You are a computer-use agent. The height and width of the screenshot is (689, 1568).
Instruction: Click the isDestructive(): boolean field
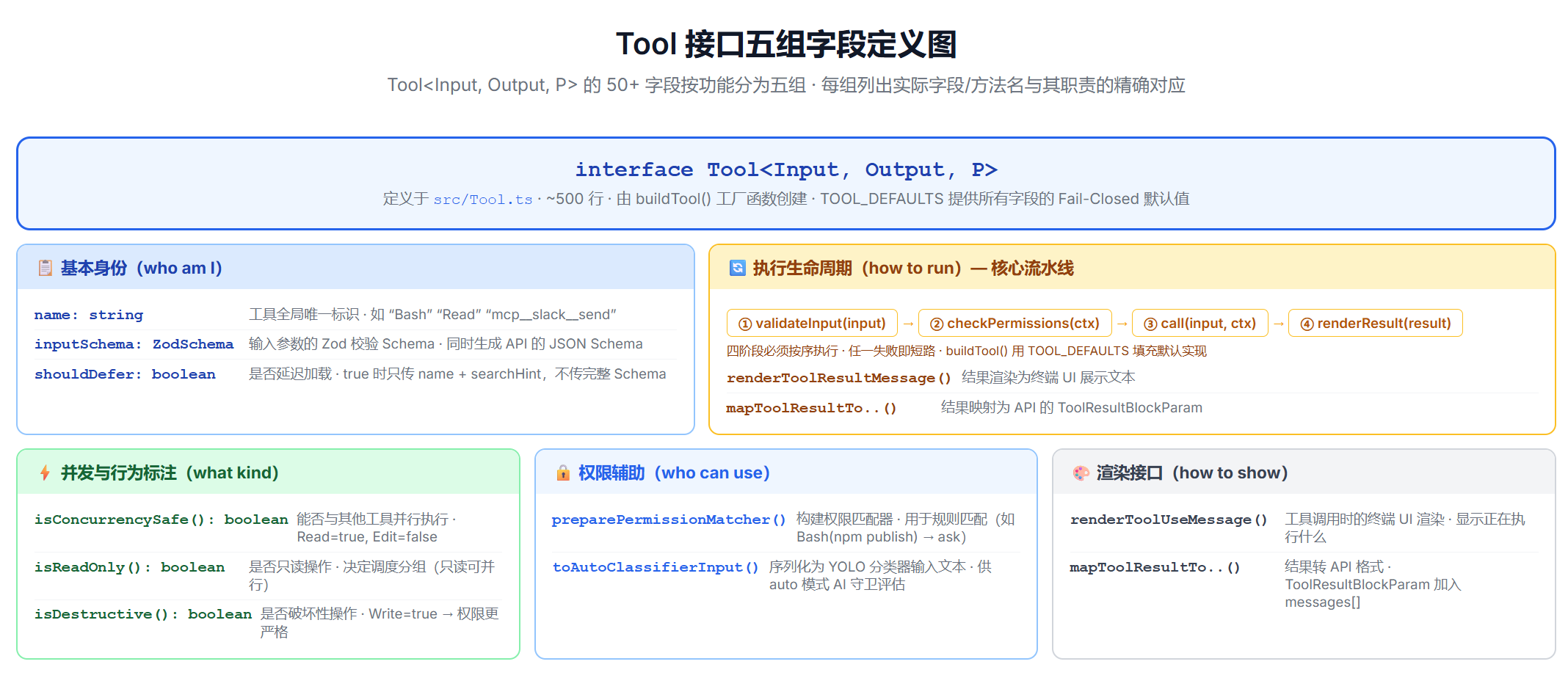pyautogui.click(x=142, y=614)
